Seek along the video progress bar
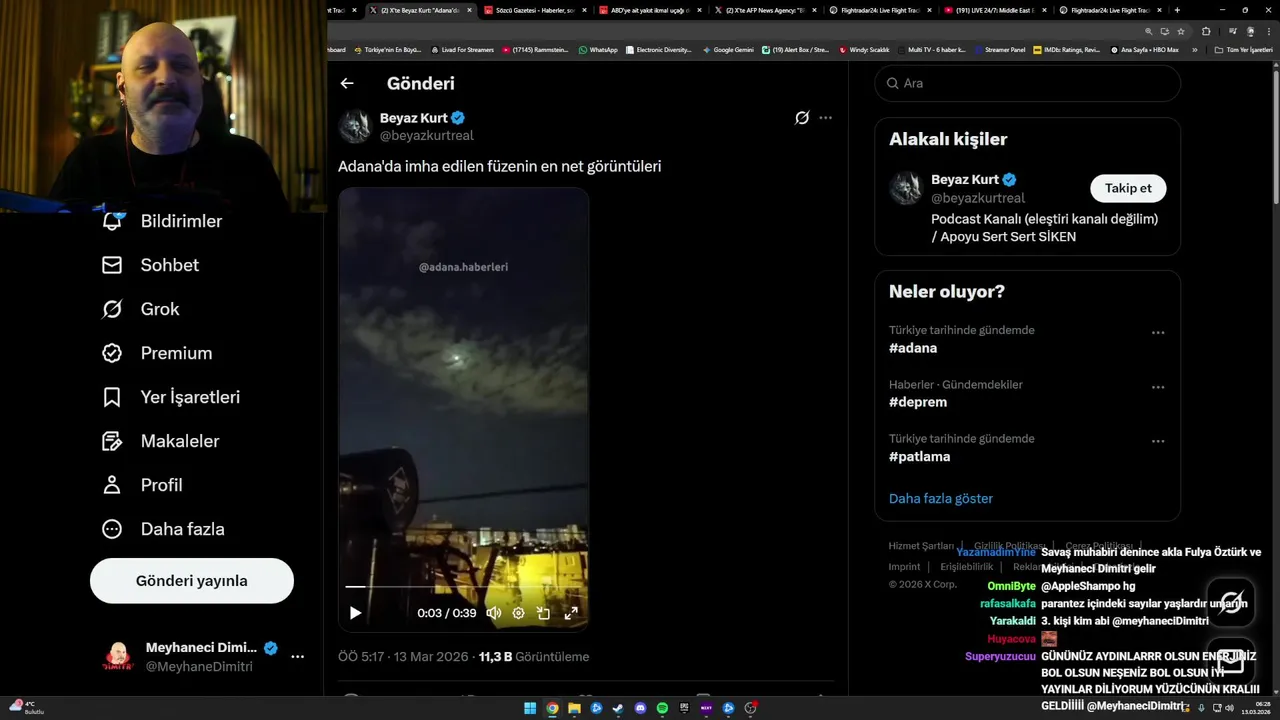Screen dimensions: 1280x720 pos(463,587)
